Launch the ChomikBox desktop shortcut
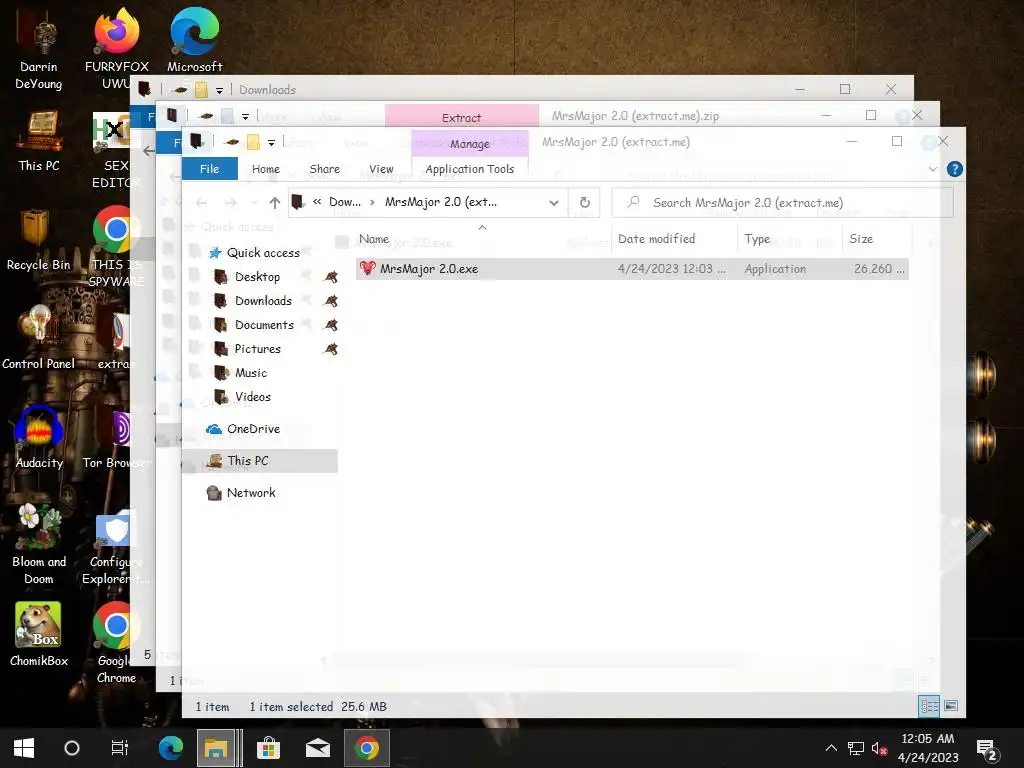 coord(39,635)
